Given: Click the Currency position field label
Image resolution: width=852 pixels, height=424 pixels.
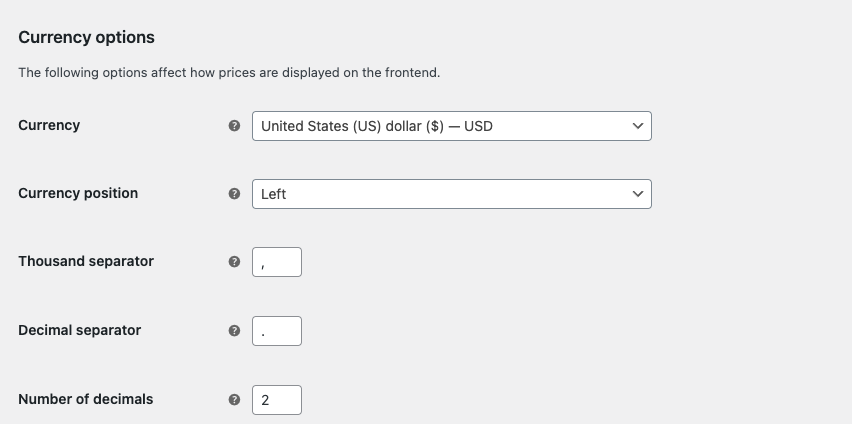Looking at the screenshot, I should click(78, 194).
